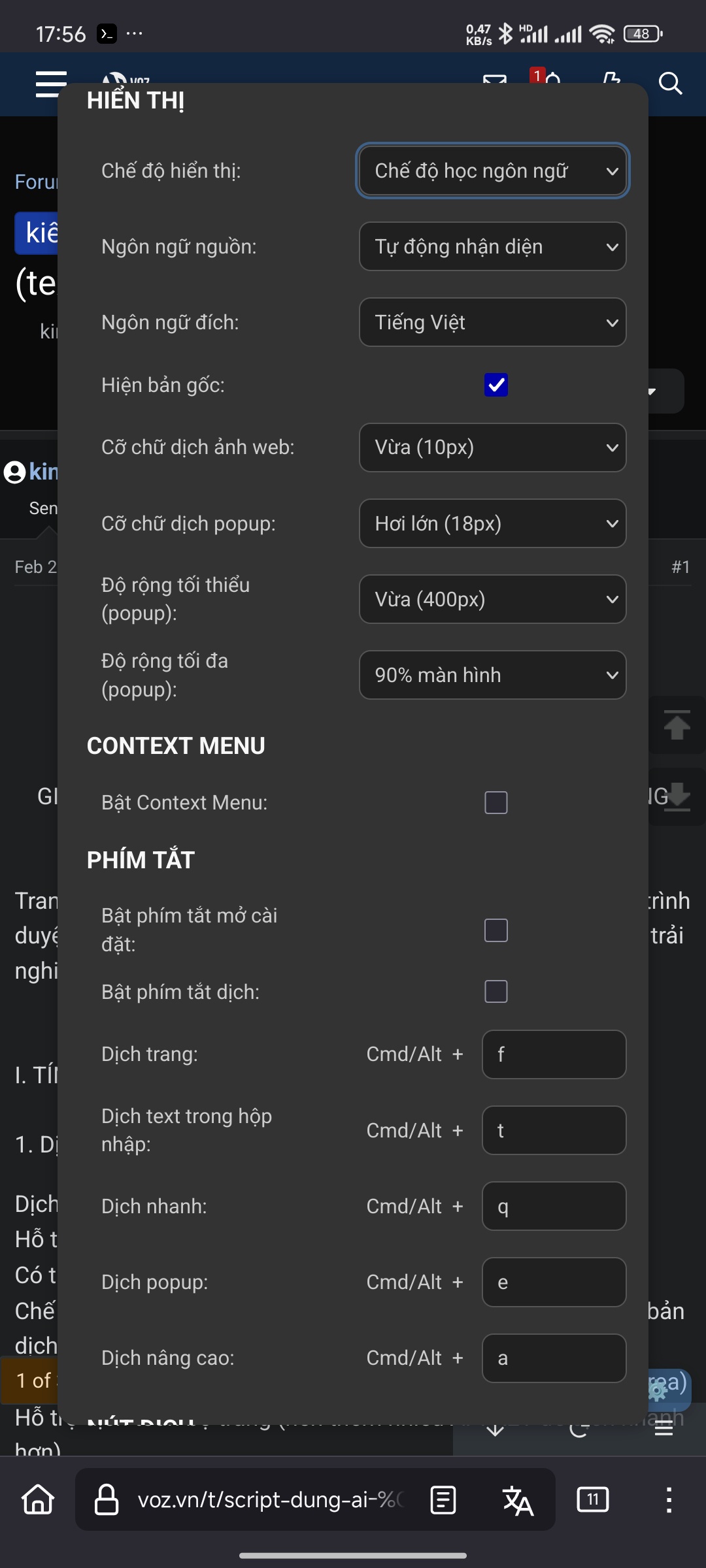
Task: Tick Bật phím tắt mở cài đặt checkbox
Action: click(x=496, y=930)
